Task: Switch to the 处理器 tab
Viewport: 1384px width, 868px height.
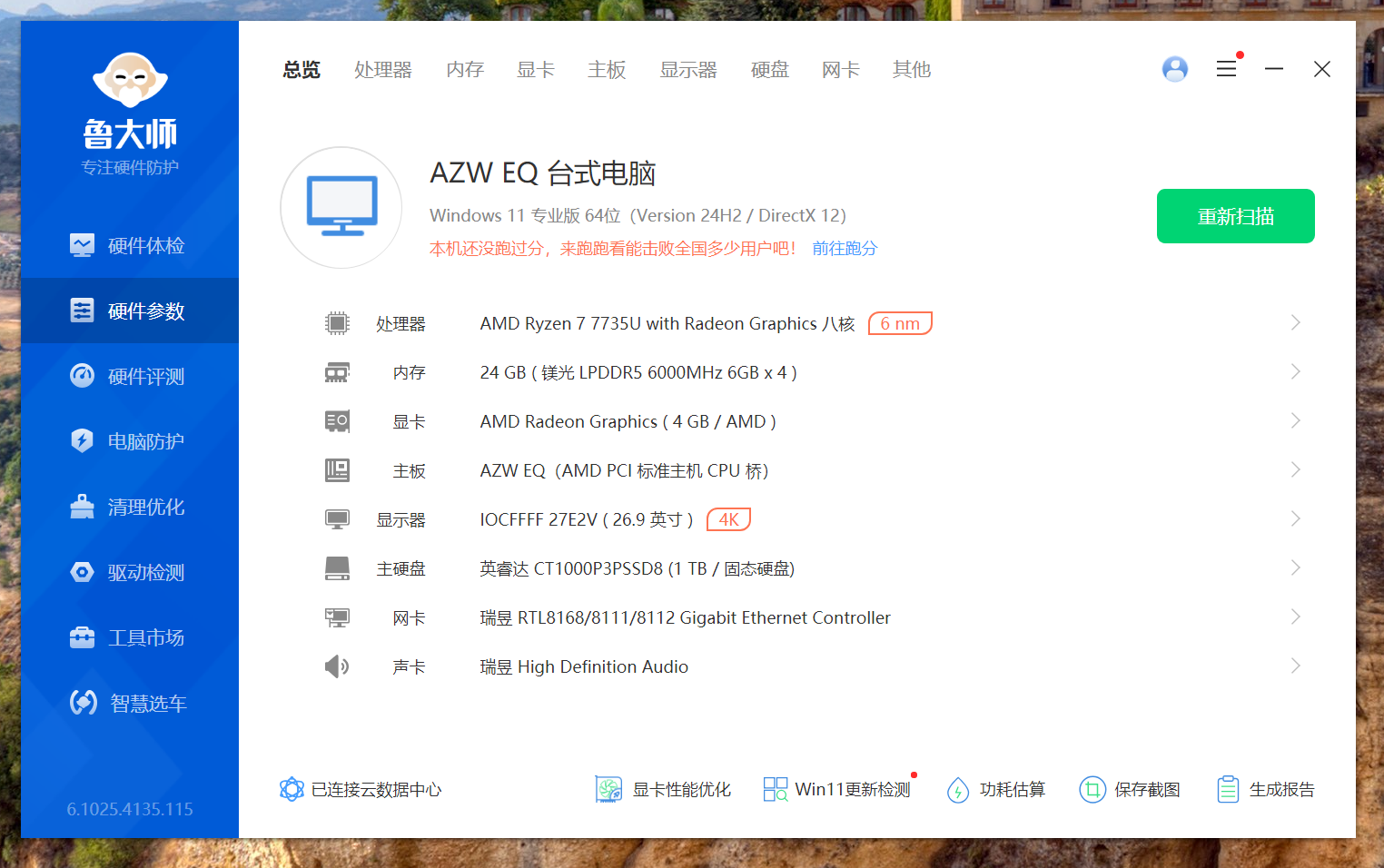Action: coord(383,70)
